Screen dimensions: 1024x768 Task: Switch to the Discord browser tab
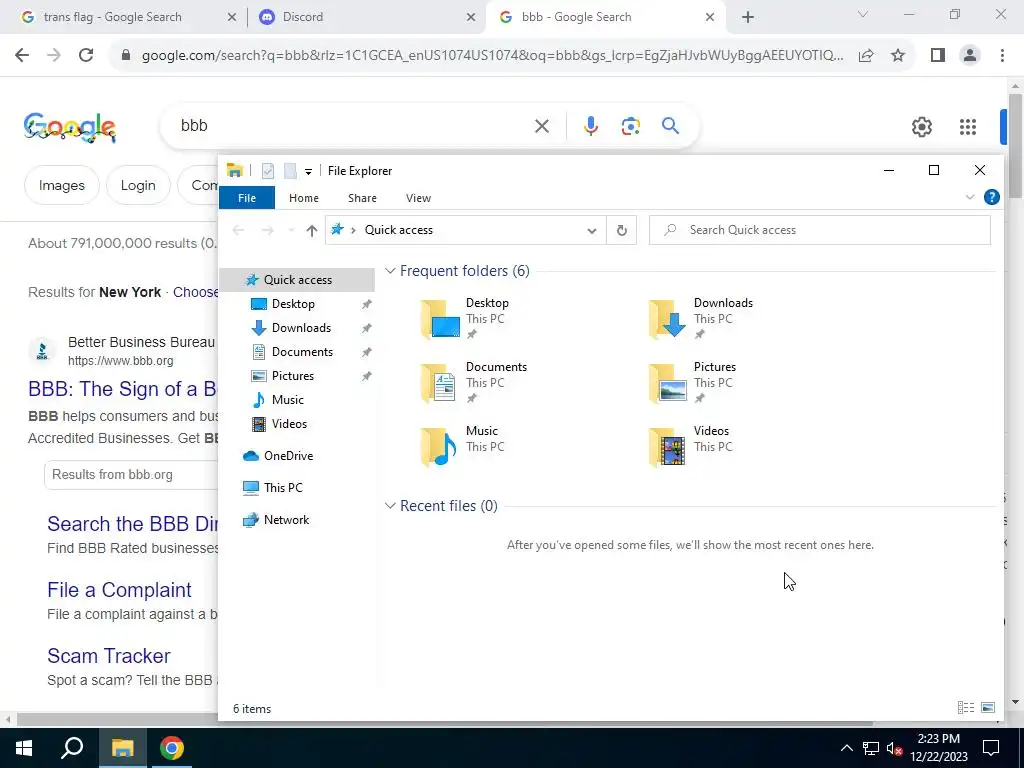click(366, 17)
